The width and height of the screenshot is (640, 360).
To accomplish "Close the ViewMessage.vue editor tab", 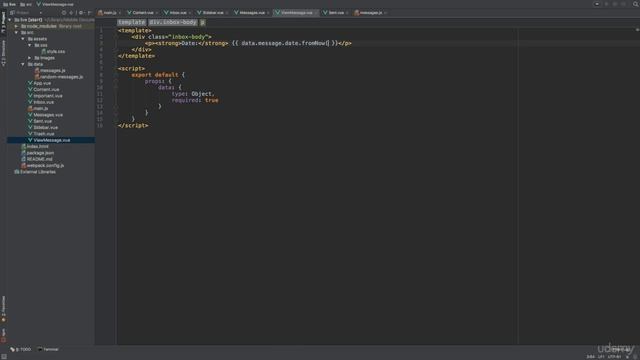I will tap(316, 13).
